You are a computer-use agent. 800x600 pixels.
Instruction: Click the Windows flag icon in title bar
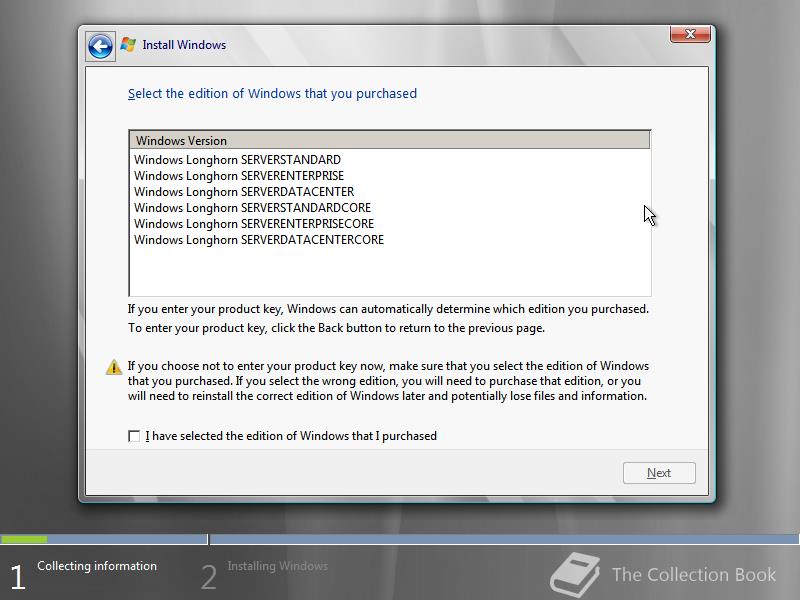click(128, 45)
